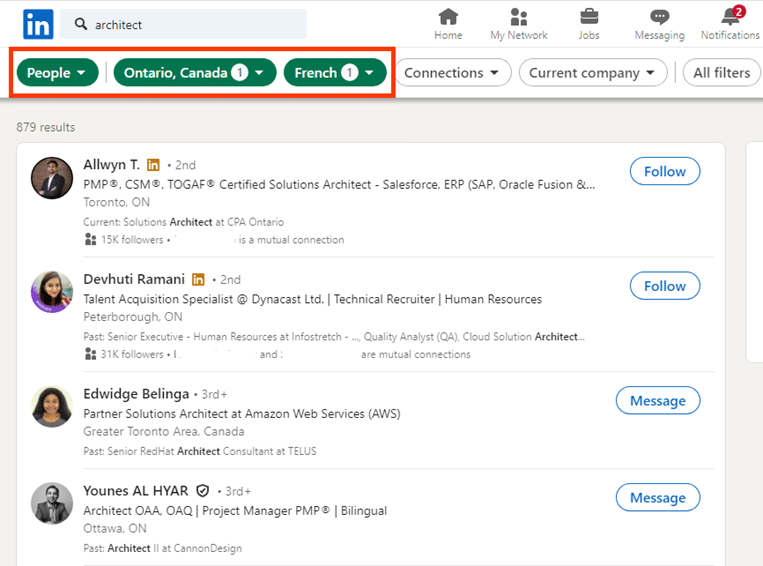The image size is (763, 566).
Task: Click '15K followers' text
Action: pyautogui.click(x=132, y=239)
